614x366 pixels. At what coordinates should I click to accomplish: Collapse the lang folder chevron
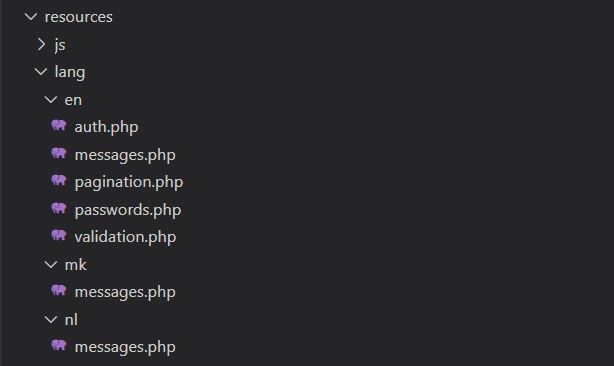[41, 72]
